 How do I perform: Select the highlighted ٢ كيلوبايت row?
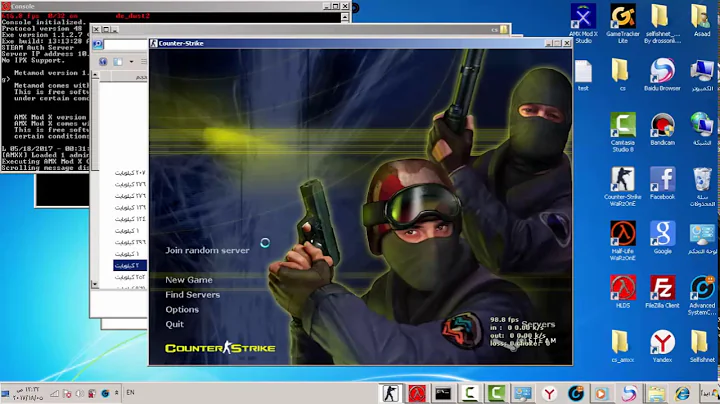(130, 265)
